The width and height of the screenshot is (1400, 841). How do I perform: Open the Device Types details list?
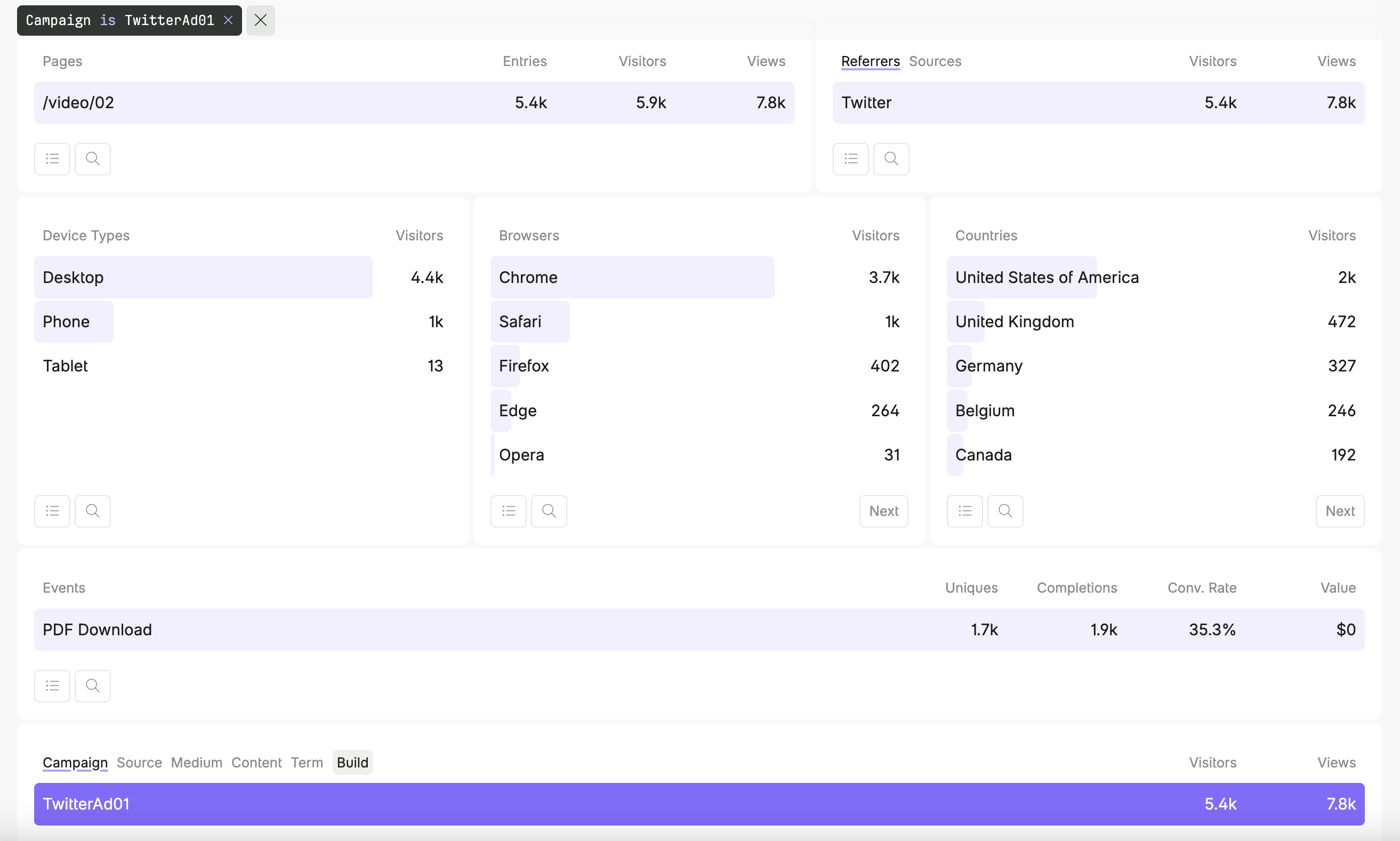pyautogui.click(x=52, y=511)
